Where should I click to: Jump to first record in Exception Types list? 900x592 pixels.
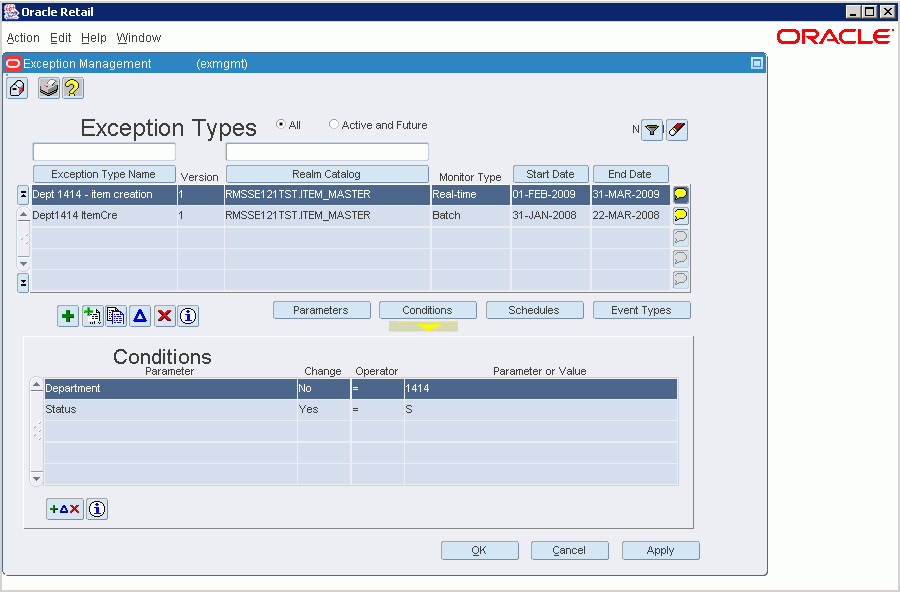pyautogui.click(x=23, y=195)
